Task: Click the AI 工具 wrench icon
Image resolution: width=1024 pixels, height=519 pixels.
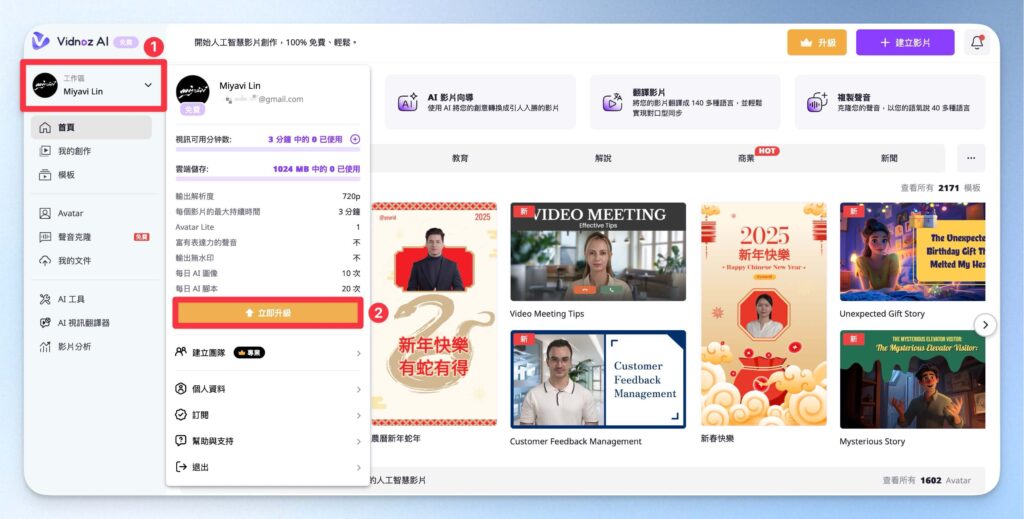Action: 45,299
